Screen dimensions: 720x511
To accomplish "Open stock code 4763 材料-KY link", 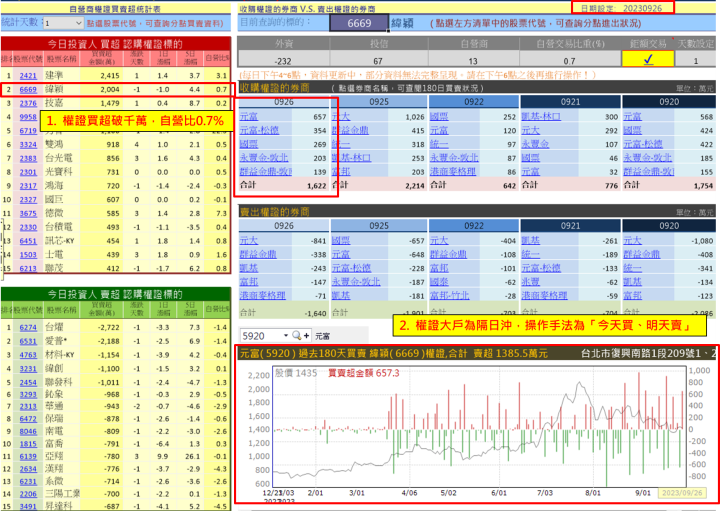I will click(x=28, y=354).
